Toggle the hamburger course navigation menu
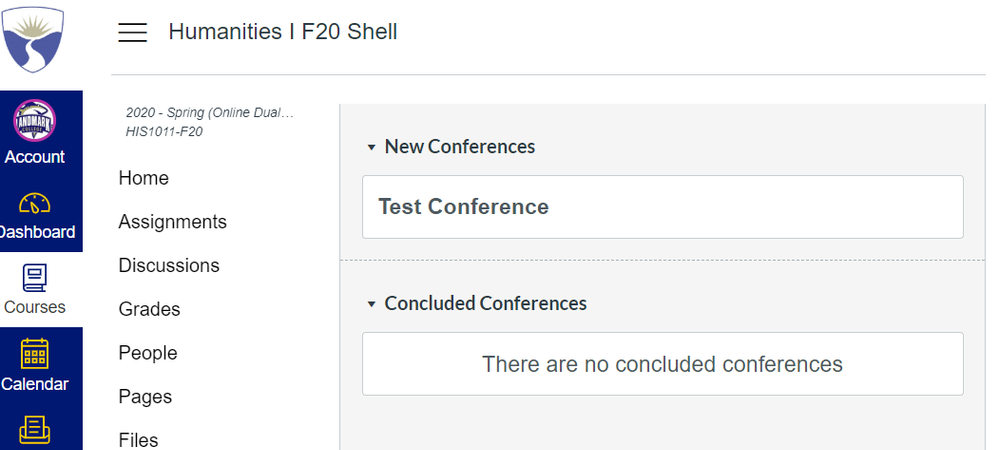This screenshot has height=450, width=999. pyautogui.click(x=133, y=32)
